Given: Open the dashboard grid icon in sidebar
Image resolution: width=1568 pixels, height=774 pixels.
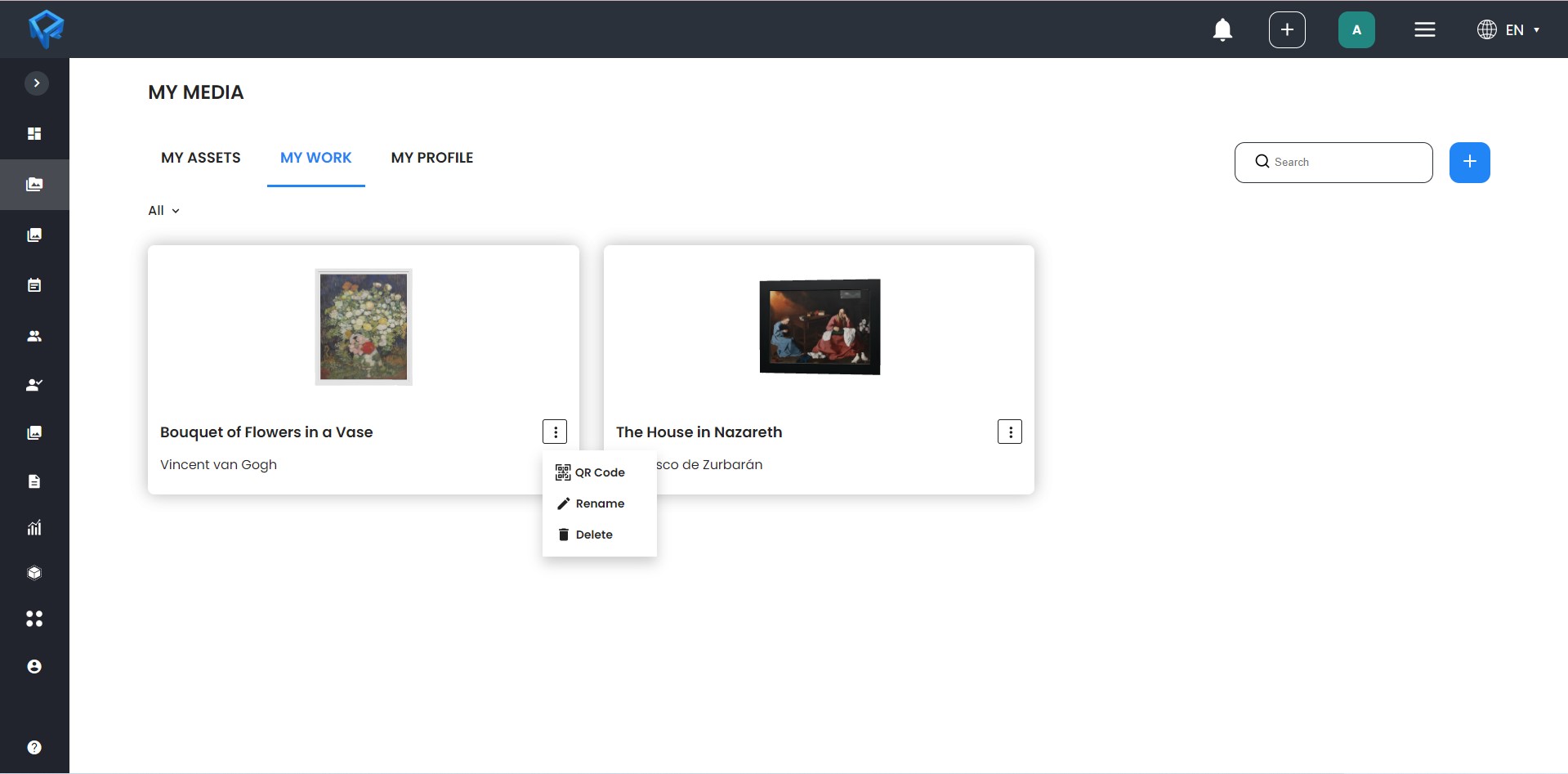Looking at the screenshot, I should [x=34, y=134].
